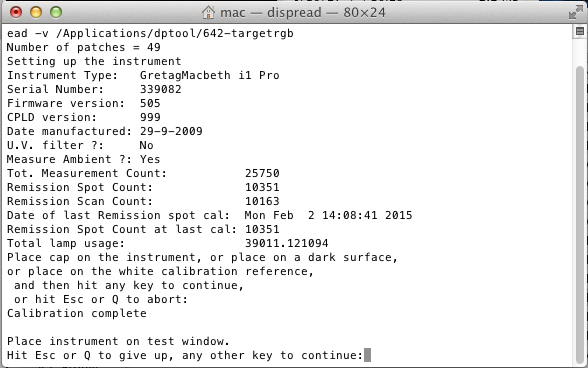Click the 'Place instrument on test window.' line
This screenshot has height=368, width=588.
click(x=118, y=341)
